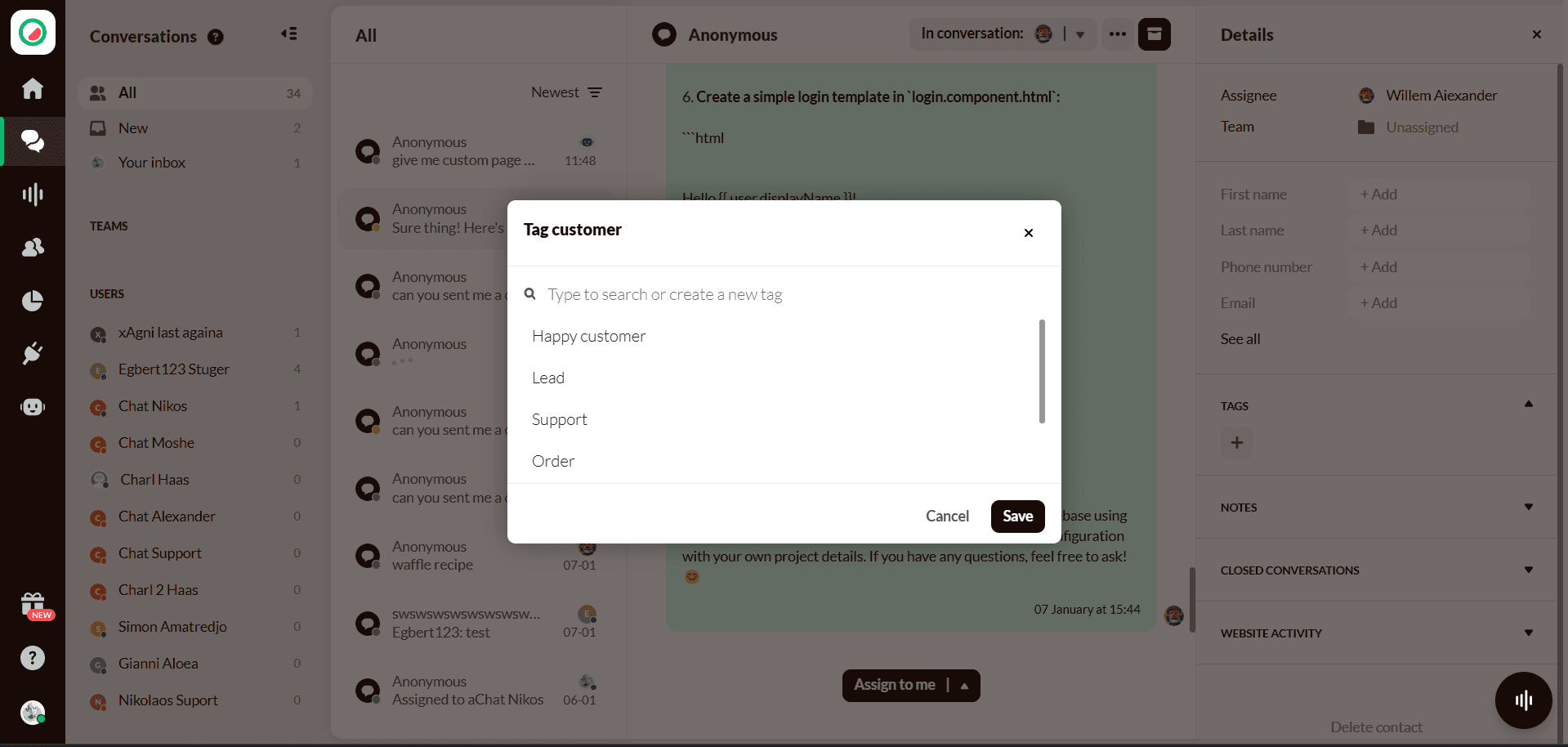Image resolution: width=1568 pixels, height=747 pixels.
Task: Cancel the Tag customer dialog
Action: click(947, 517)
